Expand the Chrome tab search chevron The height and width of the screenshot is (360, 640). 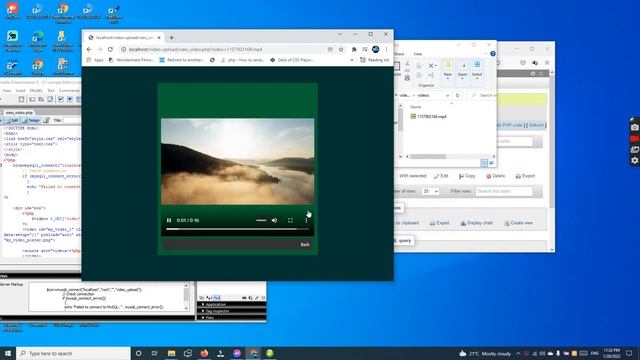point(340,34)
